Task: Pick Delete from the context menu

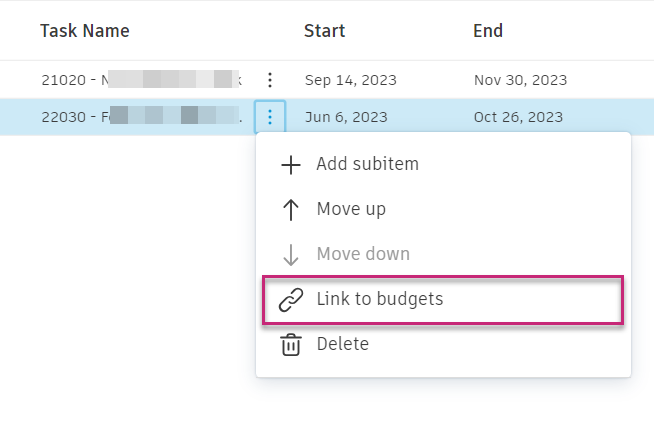Action: coord(342,344)
